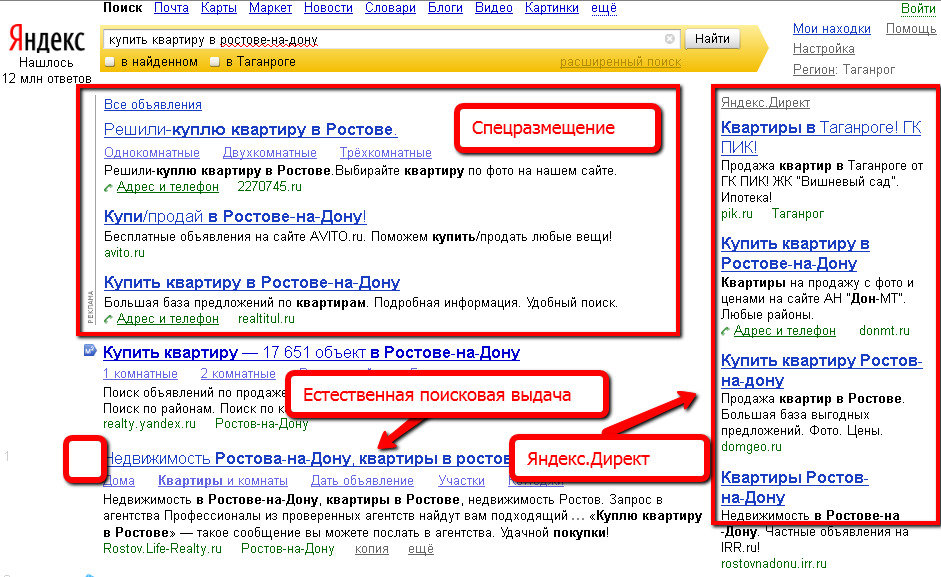Open «Адрес и телефон» for donmt.ru

click(x=784, y=331)
